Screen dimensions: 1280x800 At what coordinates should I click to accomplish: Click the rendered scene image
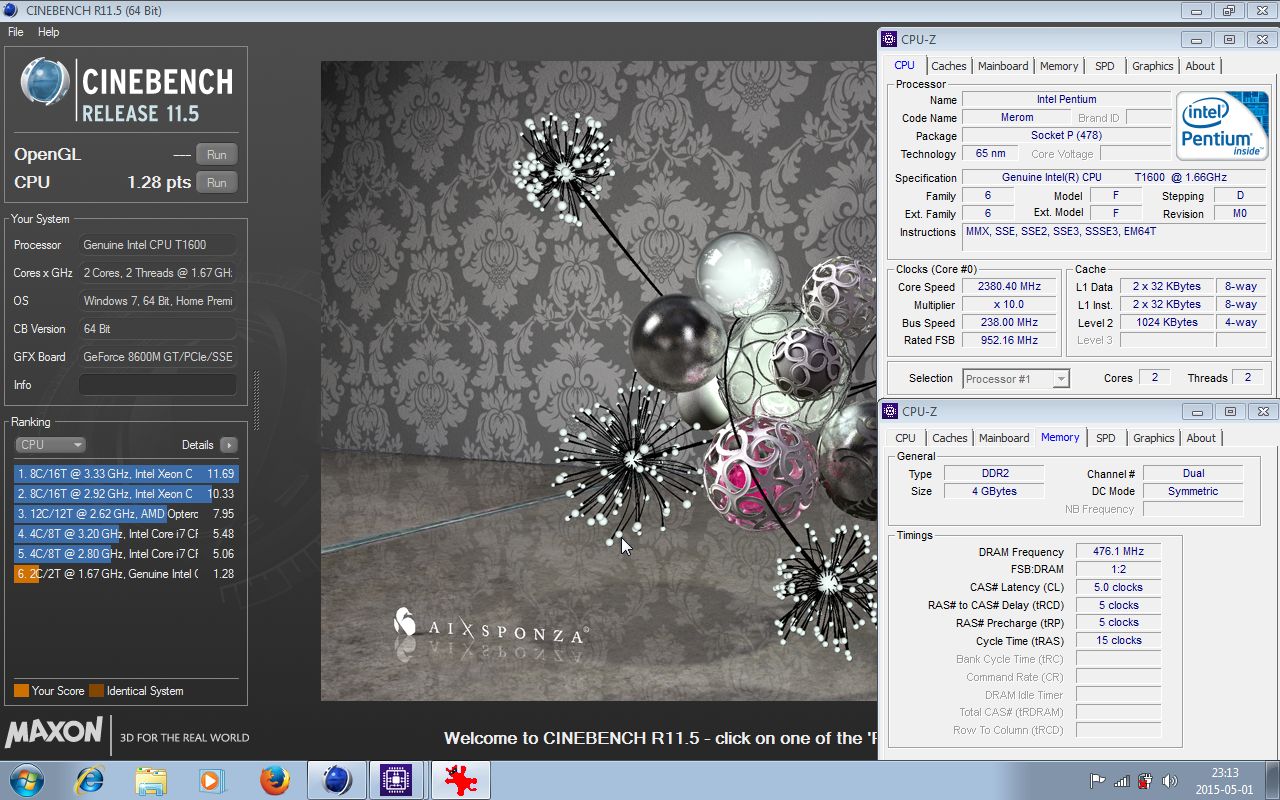click(x=598, y=381)
